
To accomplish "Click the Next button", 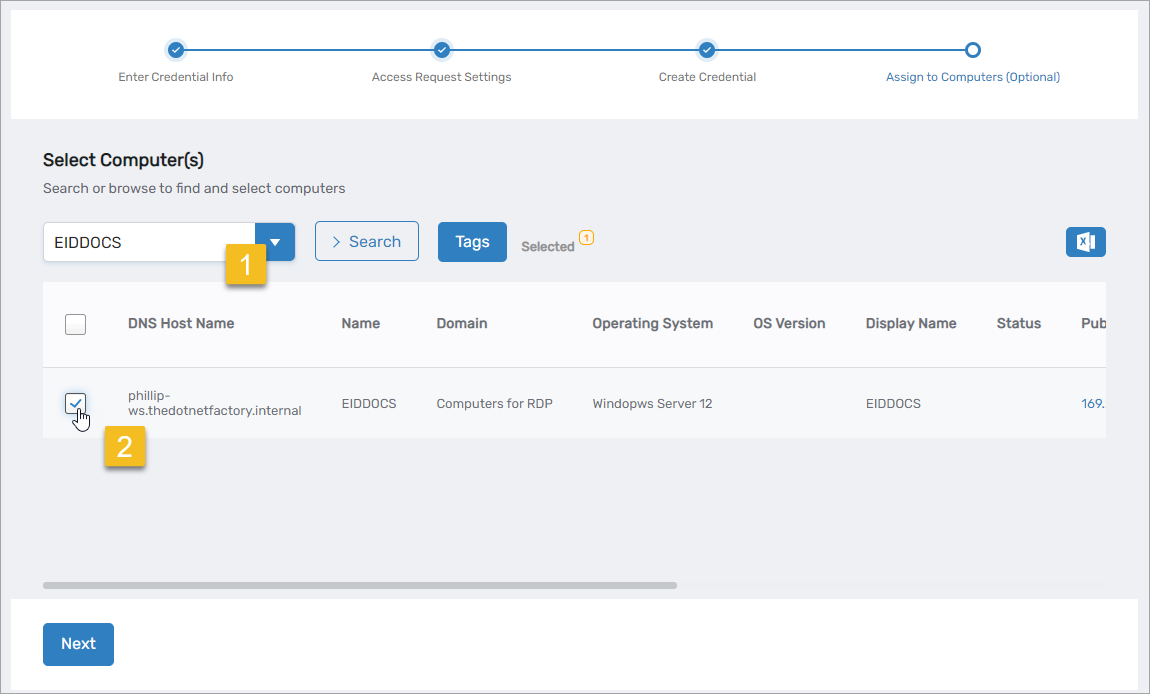I will [78, 644].
